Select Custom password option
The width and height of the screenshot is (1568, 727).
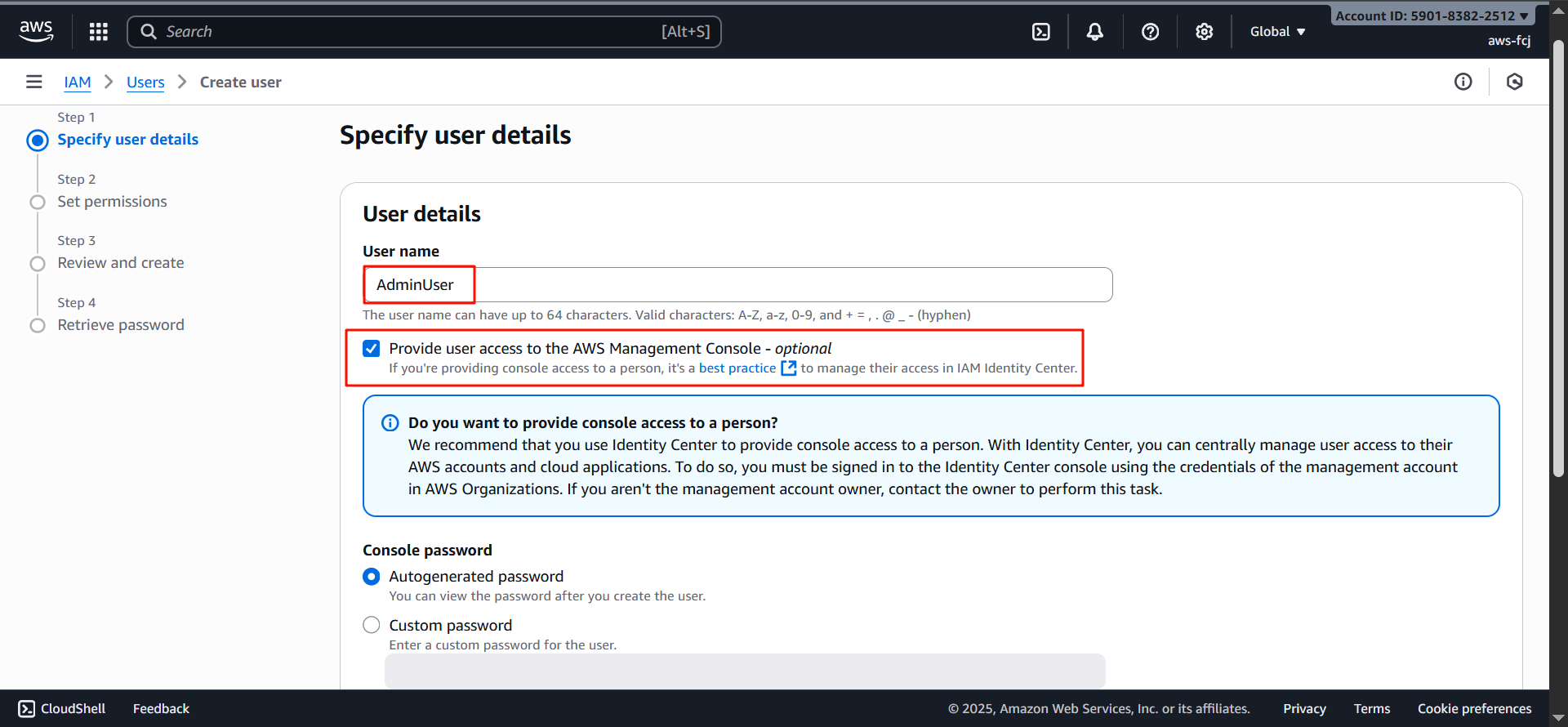point(372,626)
